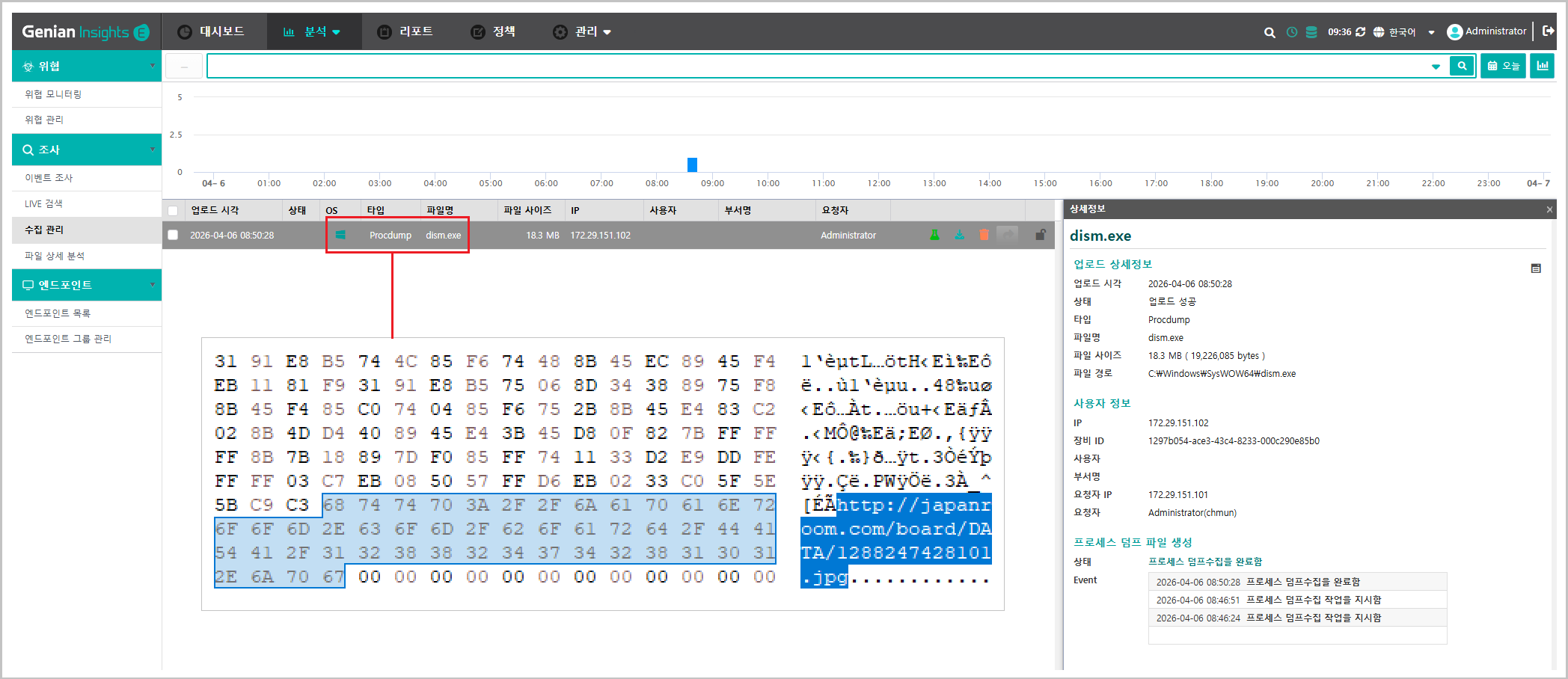Collapse the 위협 sidebar section
The width and height of the screenshot is (1568, 679).
click(x=152, y=66)
